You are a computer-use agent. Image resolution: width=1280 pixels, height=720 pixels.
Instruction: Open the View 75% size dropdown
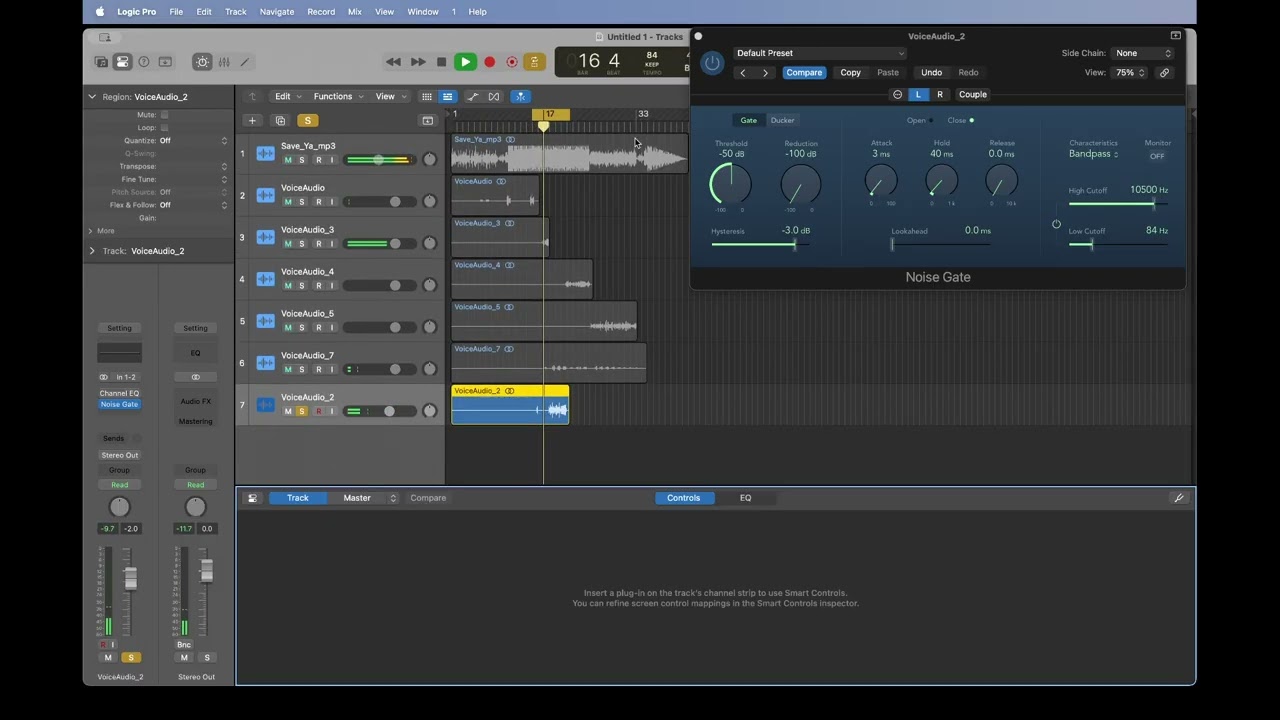1130,73
